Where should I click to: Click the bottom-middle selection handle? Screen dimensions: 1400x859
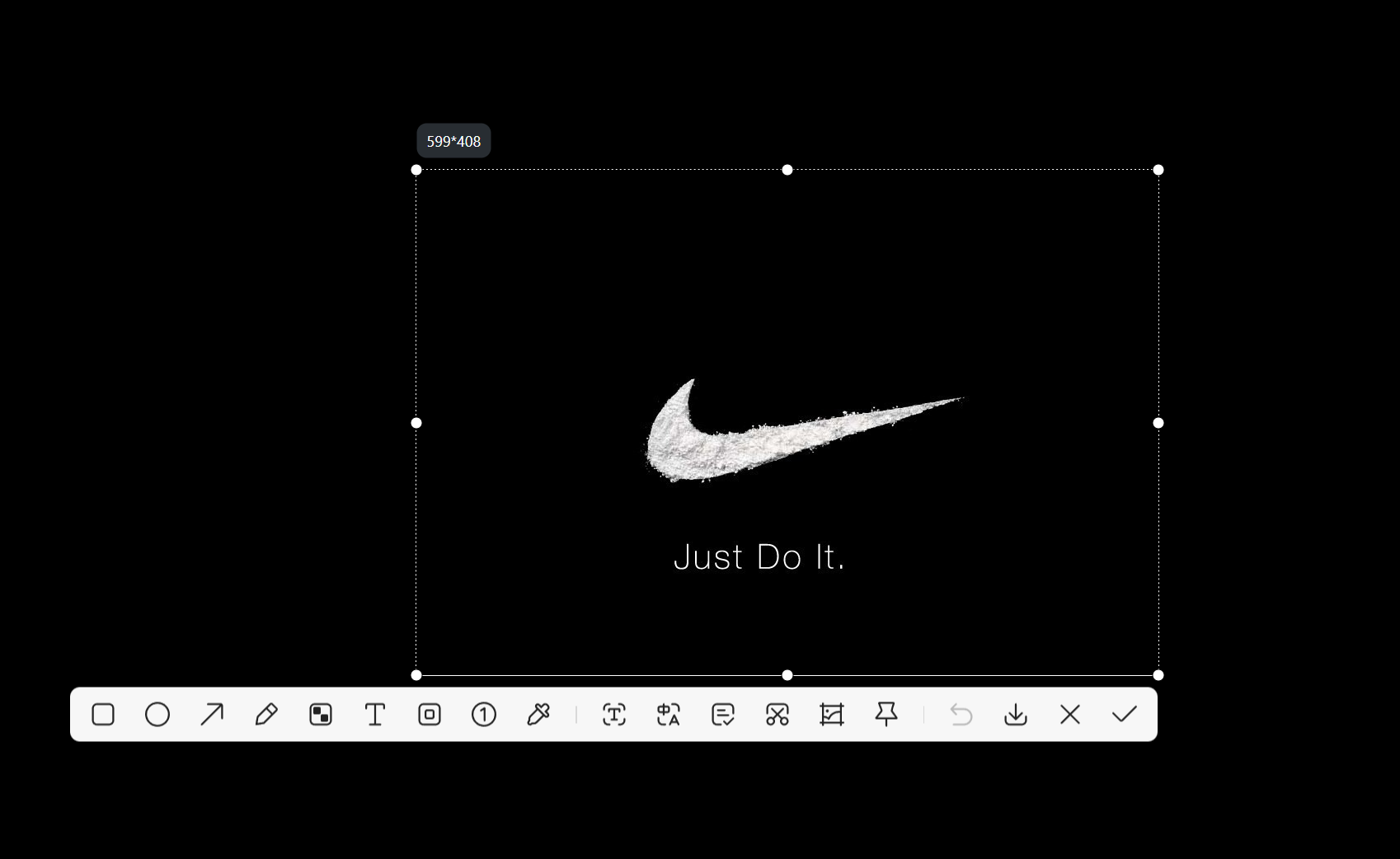[x=787, y=675]
